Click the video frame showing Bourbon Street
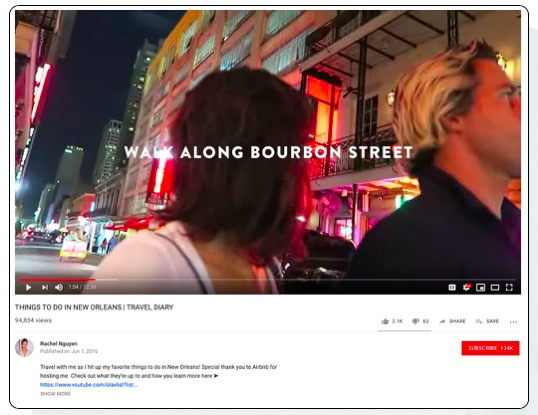538x415 pixels. click(268, 144)
